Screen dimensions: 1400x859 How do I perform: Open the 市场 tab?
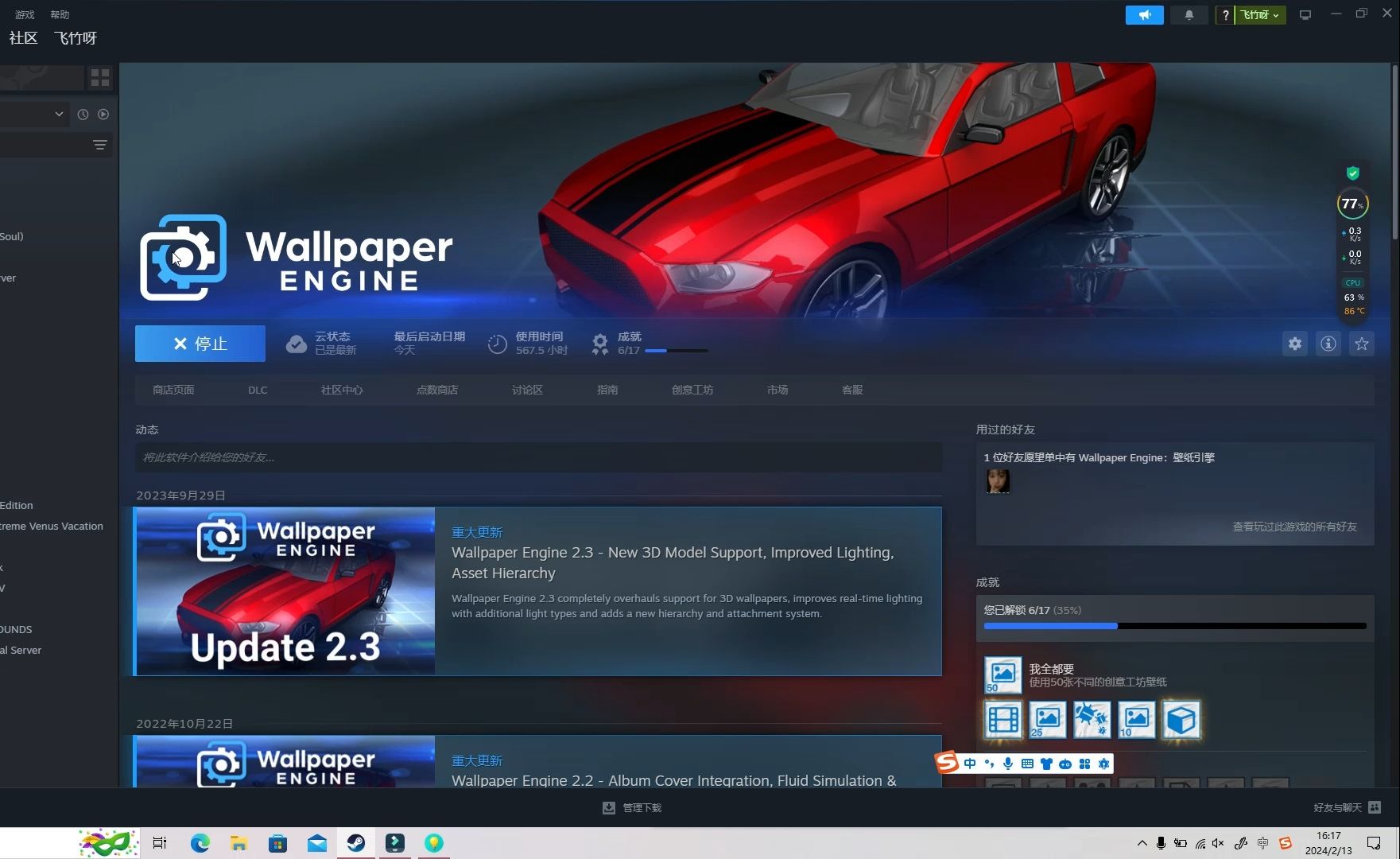pyautogui.click(x=778, y=390)
